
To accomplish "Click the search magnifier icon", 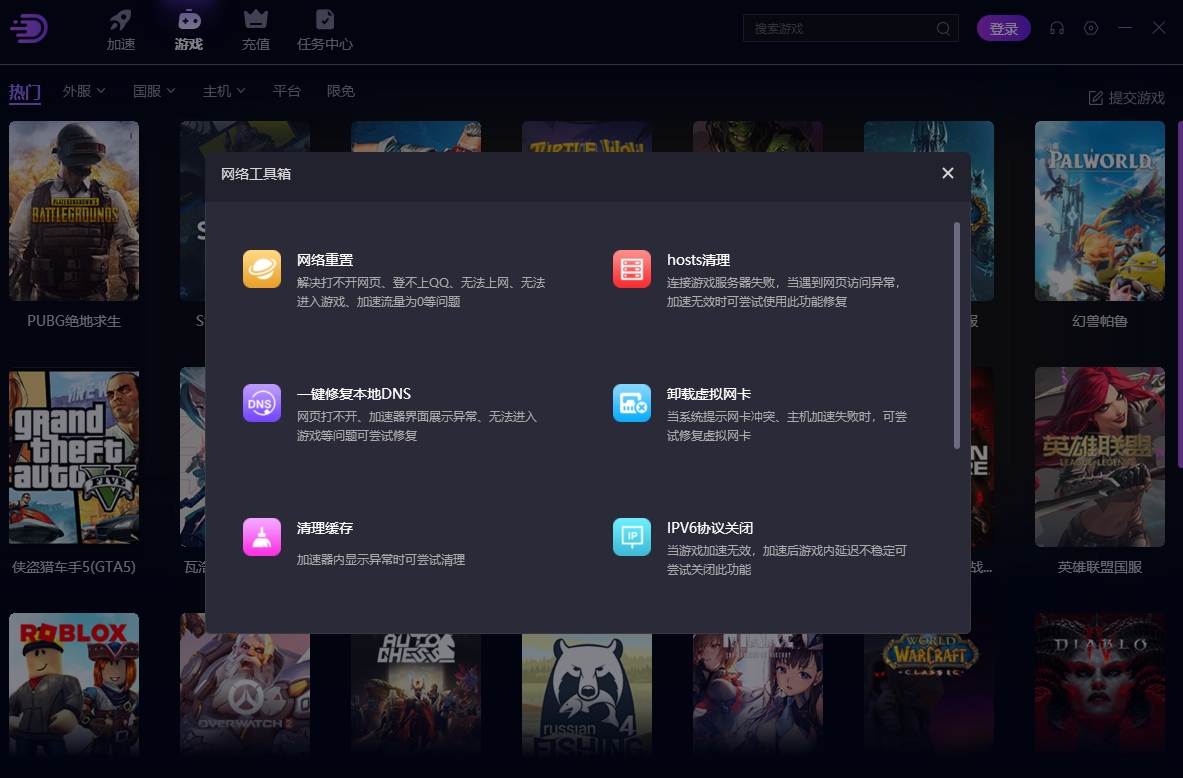I will [x=943, y=29].
